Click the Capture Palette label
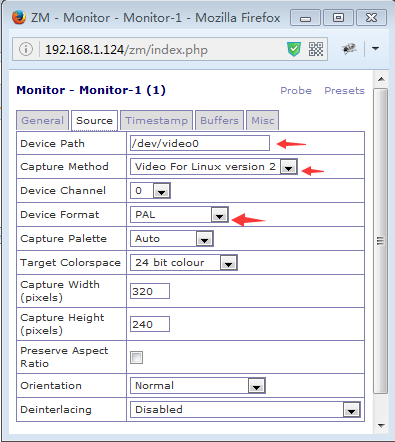This screenshot has height=442, width=395. (x=63, y=239)
